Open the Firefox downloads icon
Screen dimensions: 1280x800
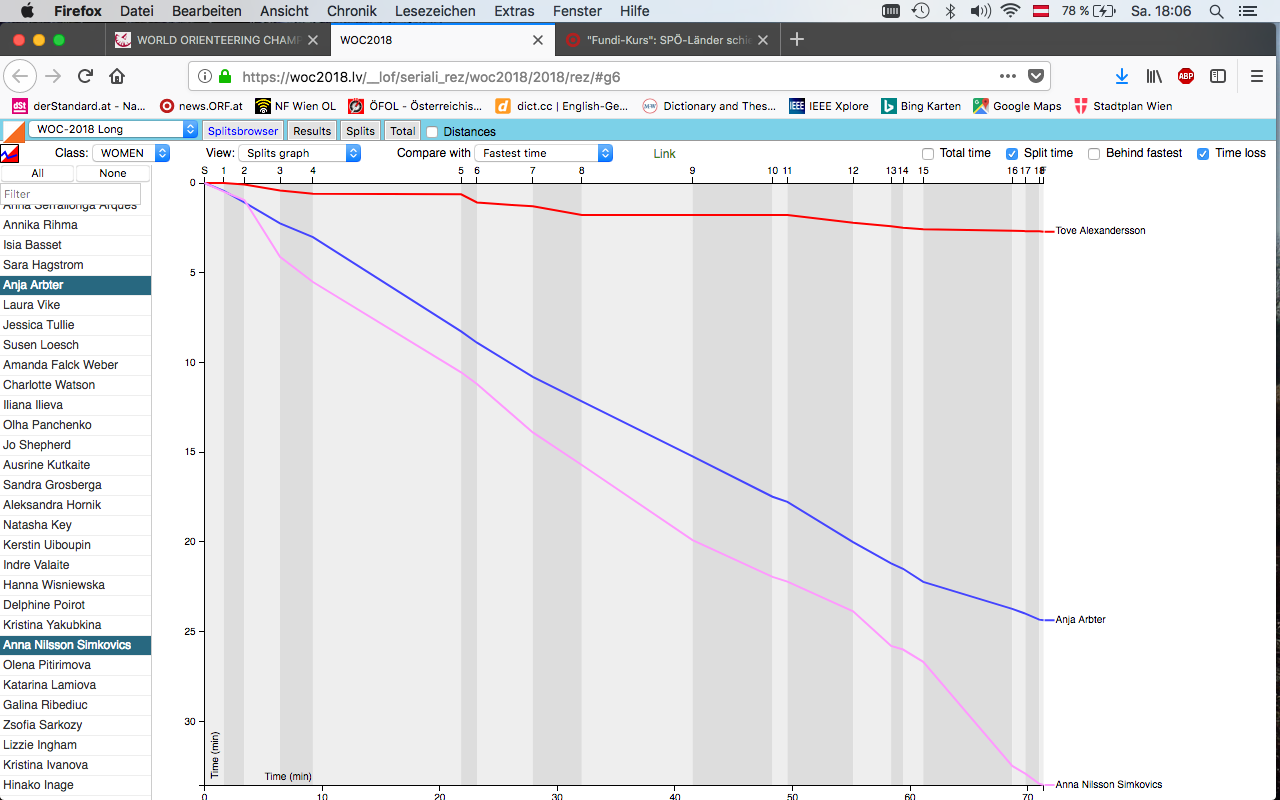coord(1122,76)
